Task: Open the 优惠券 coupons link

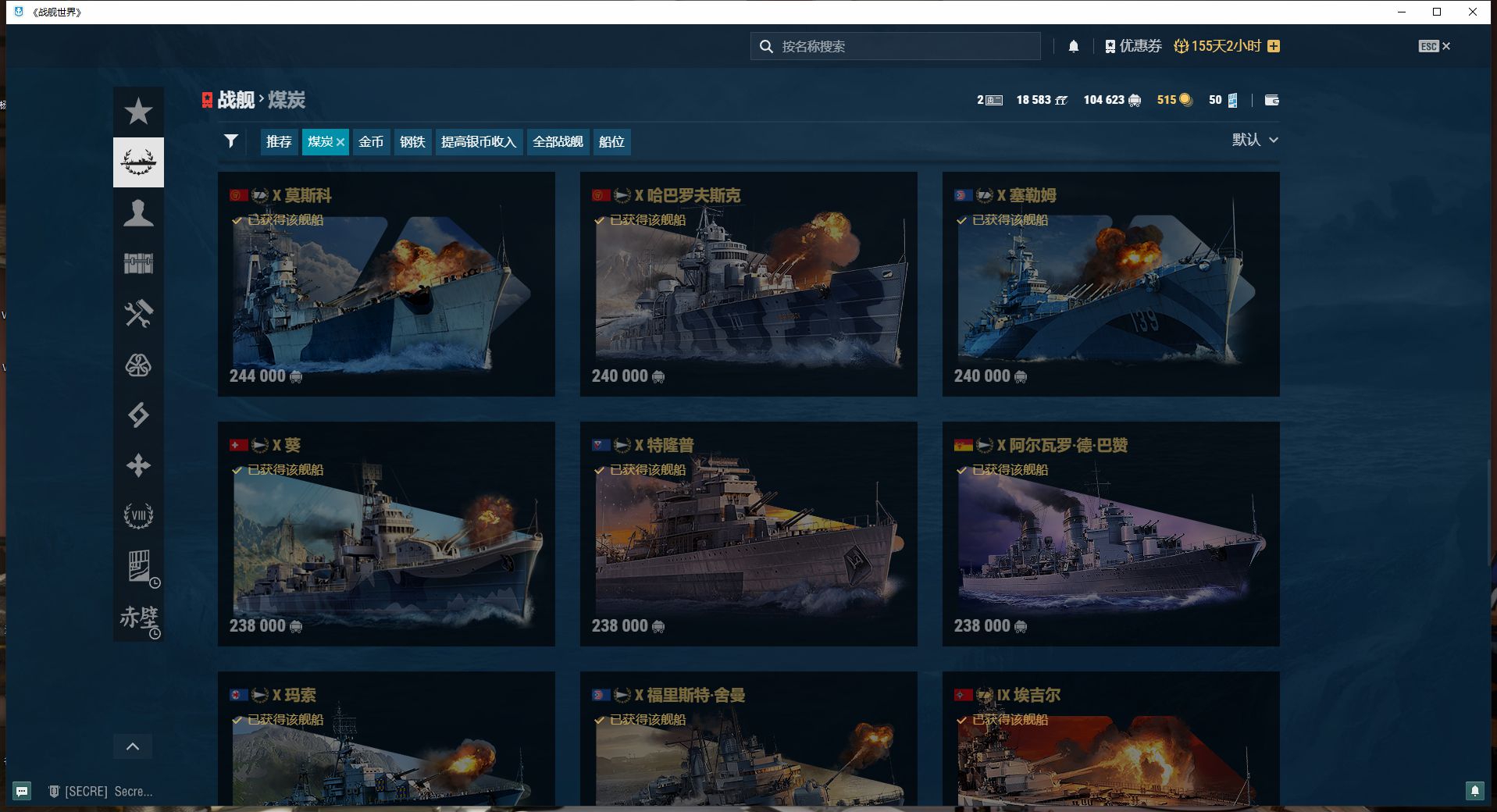Action: tap(1133, 46)
